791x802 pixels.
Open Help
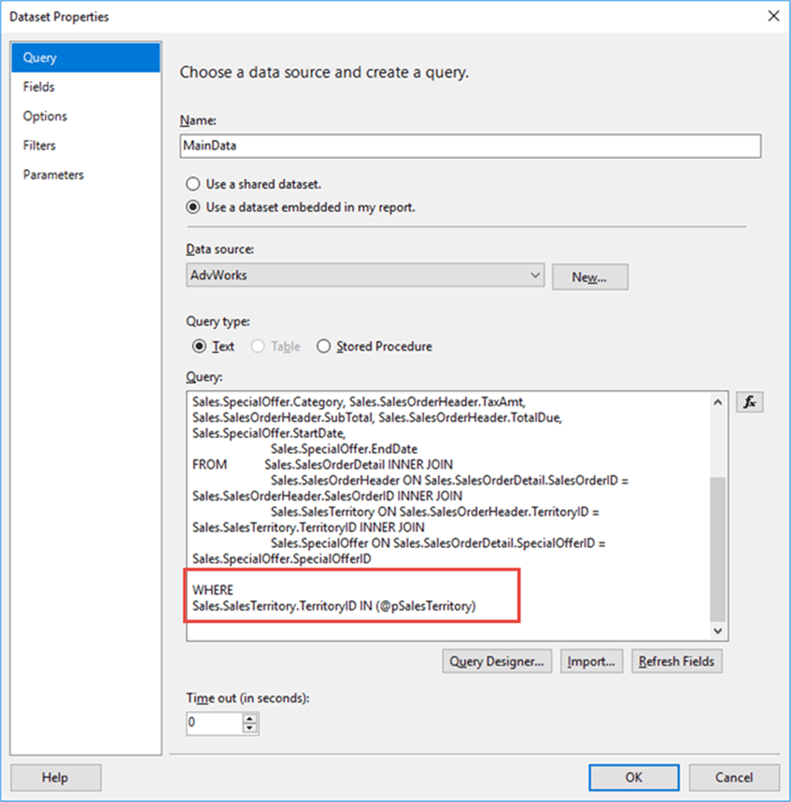click(55, 777)
